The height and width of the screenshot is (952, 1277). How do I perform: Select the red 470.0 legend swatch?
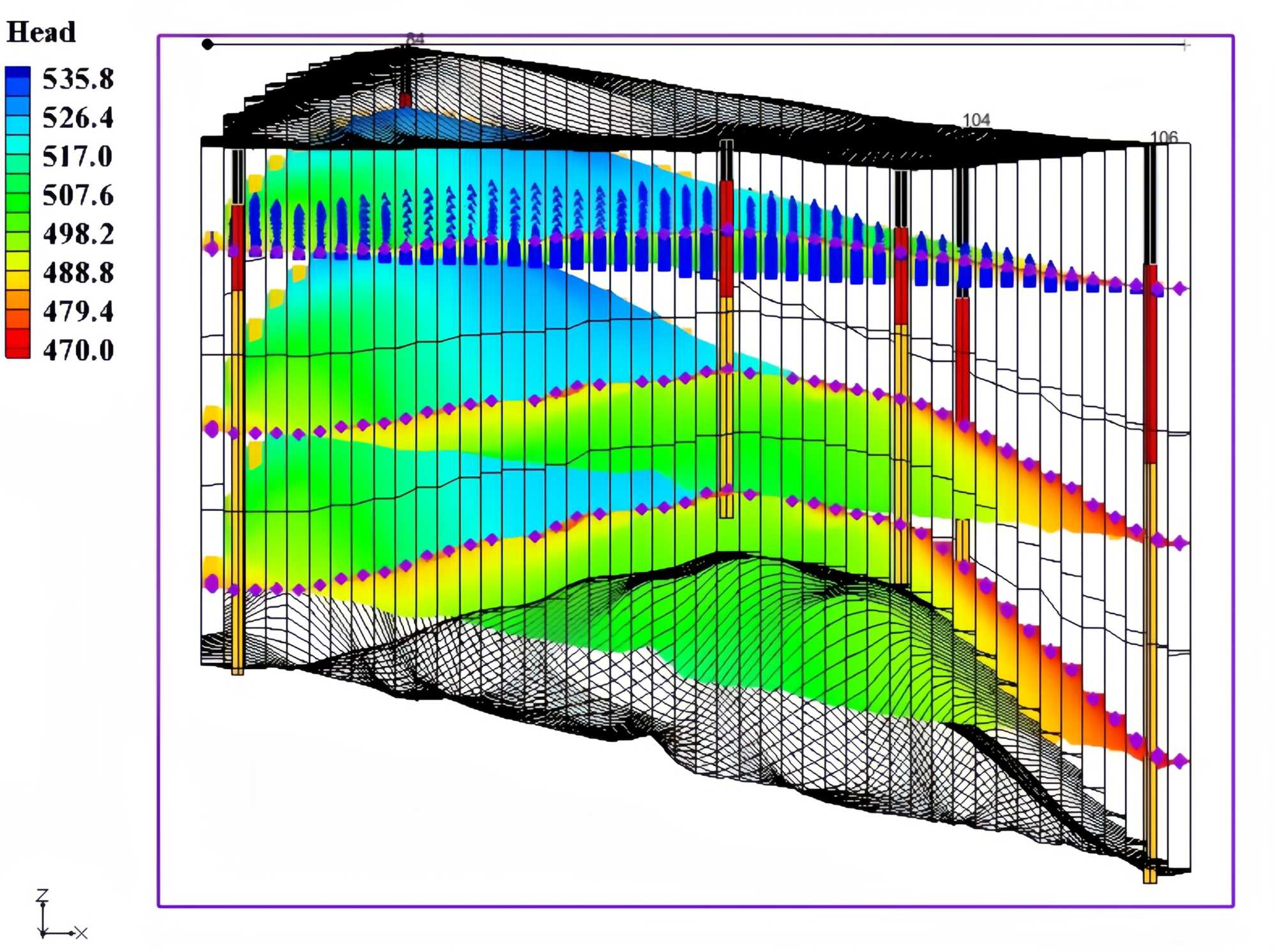coord(18,345)
